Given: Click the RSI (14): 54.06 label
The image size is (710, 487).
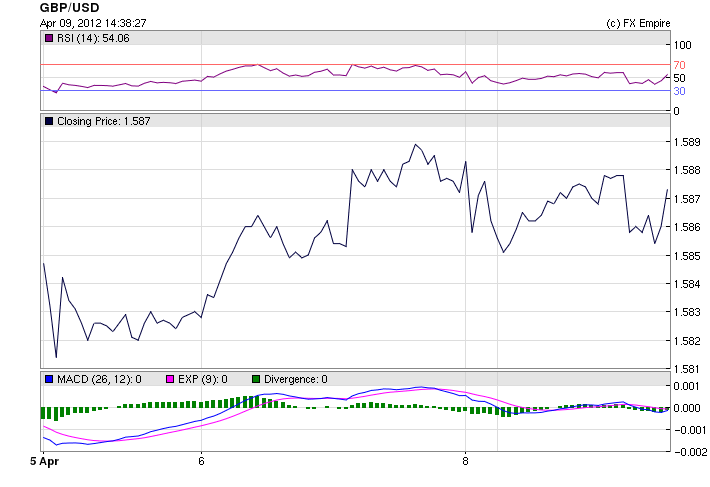Looking at the screenshot, I should coord(93,38).
